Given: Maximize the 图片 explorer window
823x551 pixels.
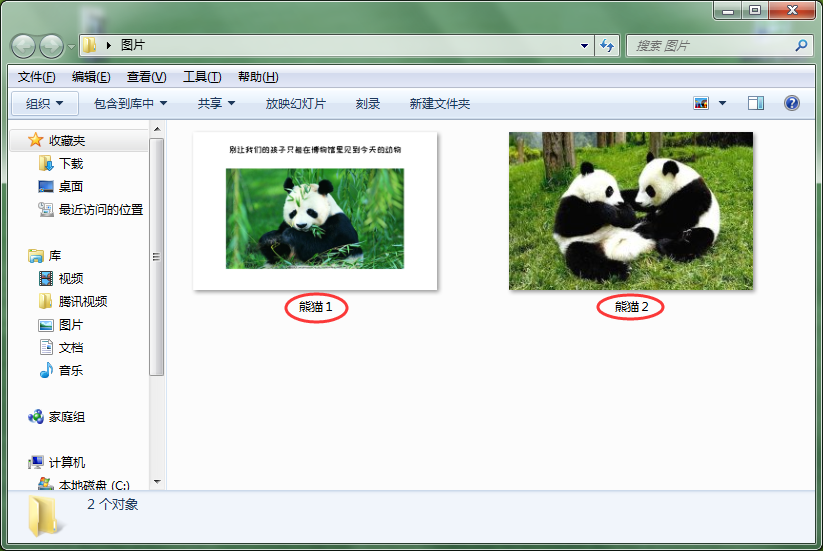Looking at the screenshot, I should pos(755,10).
